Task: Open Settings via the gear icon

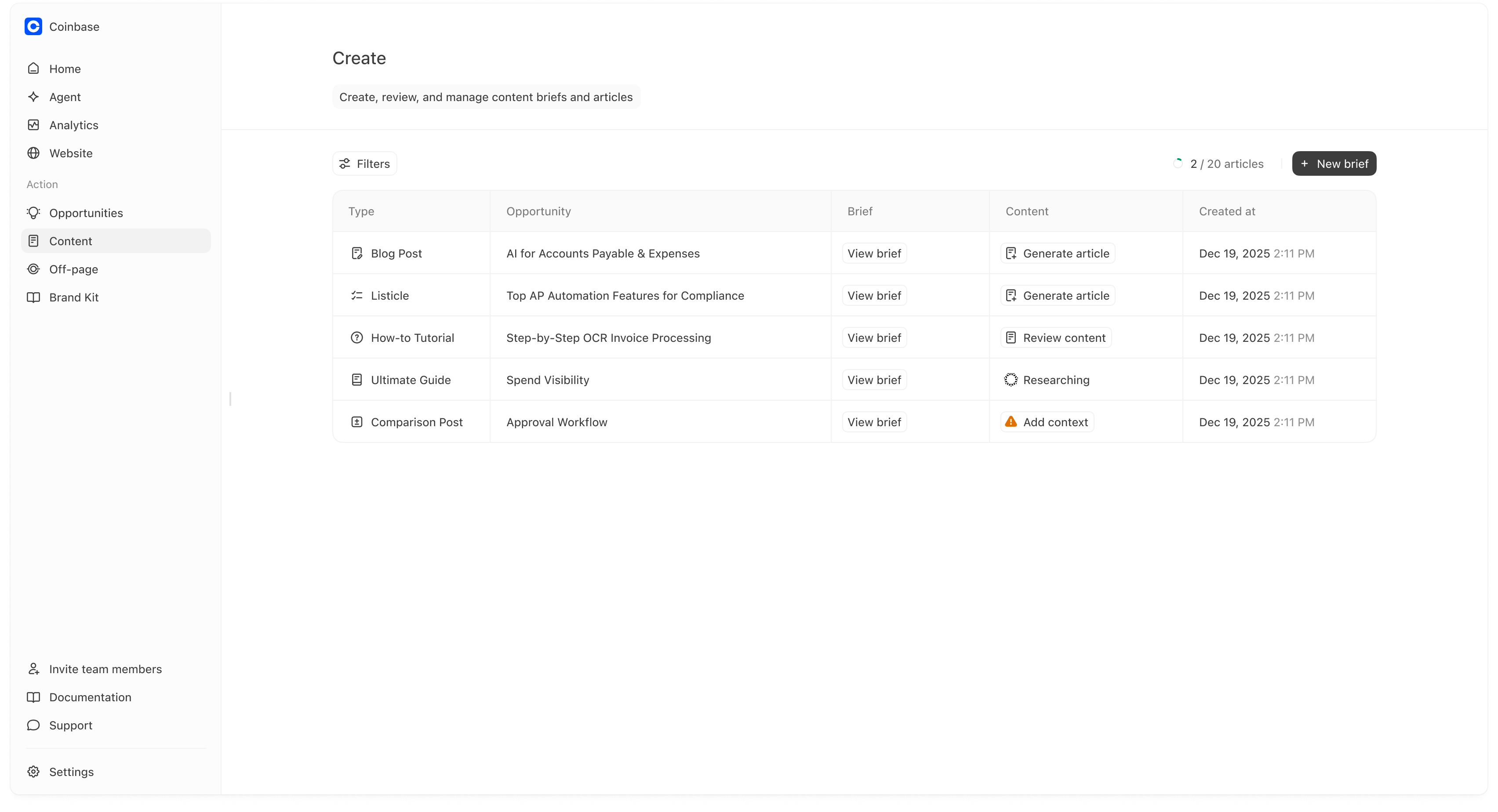Action: [33, 771]
